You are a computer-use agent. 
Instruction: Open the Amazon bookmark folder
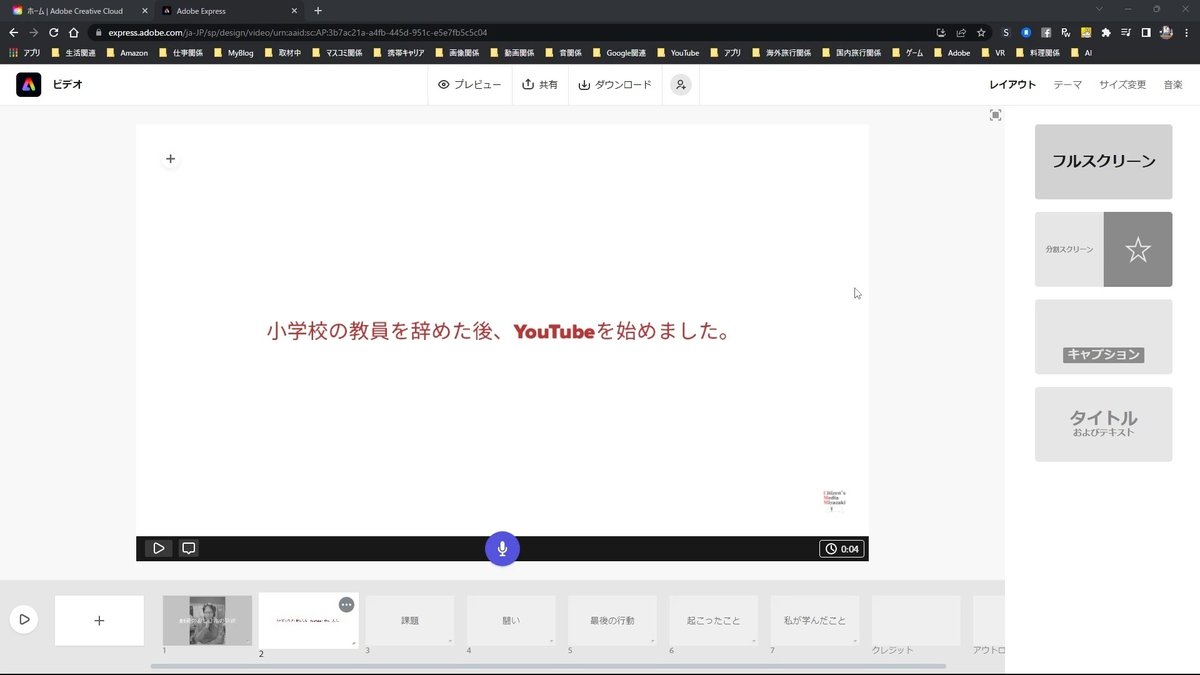[x=127, y=53]
